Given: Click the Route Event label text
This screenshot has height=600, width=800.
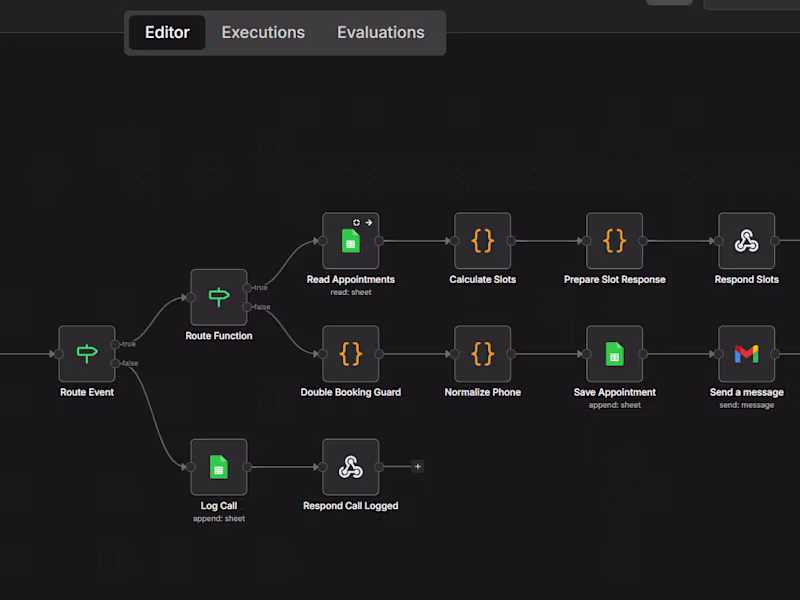Looking at the screenshot, I should pos(87,392).
